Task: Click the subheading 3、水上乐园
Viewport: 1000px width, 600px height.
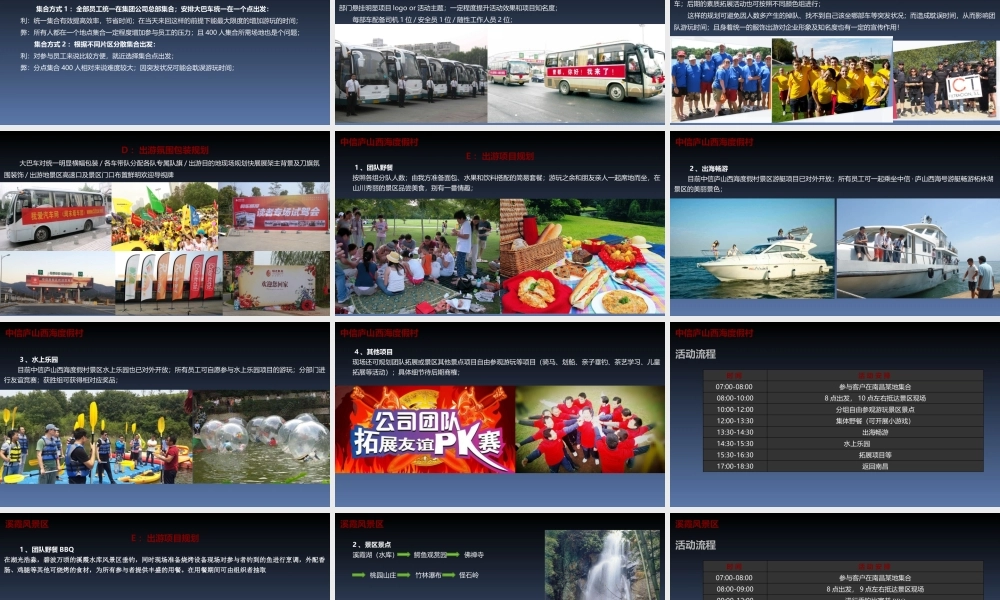Action: [38, 360]
